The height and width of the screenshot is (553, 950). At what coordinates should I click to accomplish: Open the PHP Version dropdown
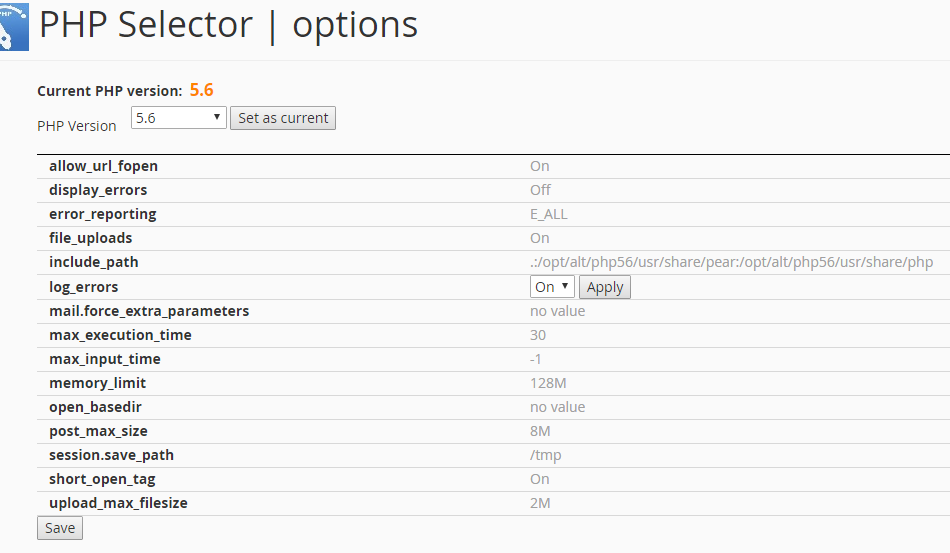pos(179,118)
